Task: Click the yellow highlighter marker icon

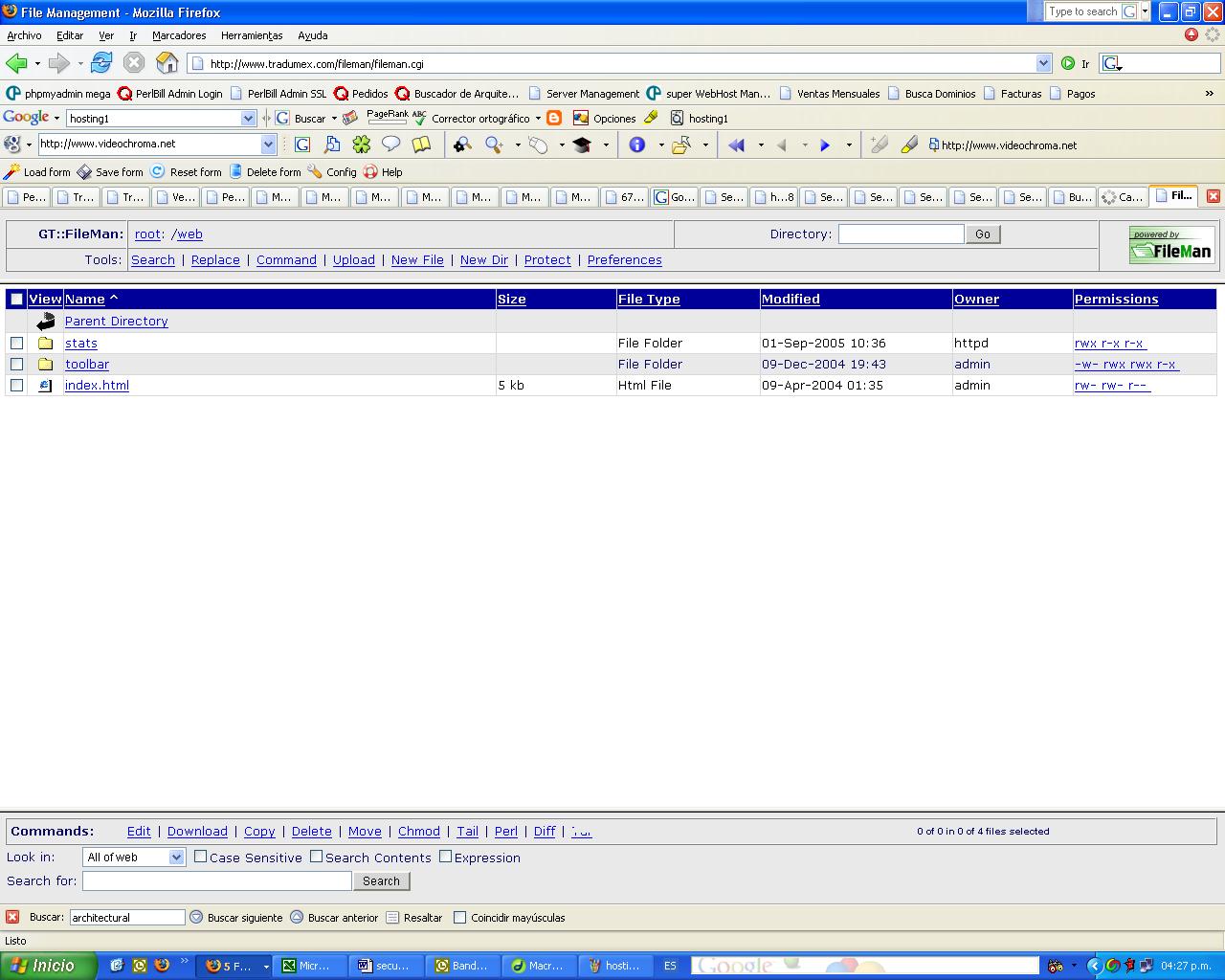Action: point(909,145)
